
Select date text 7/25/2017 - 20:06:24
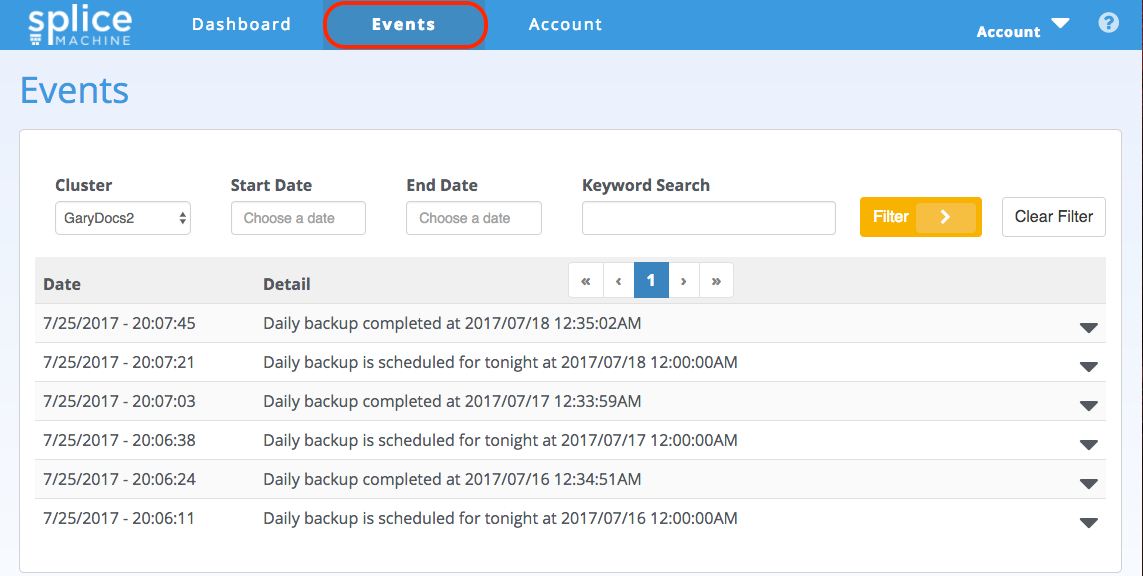[120, 479]
